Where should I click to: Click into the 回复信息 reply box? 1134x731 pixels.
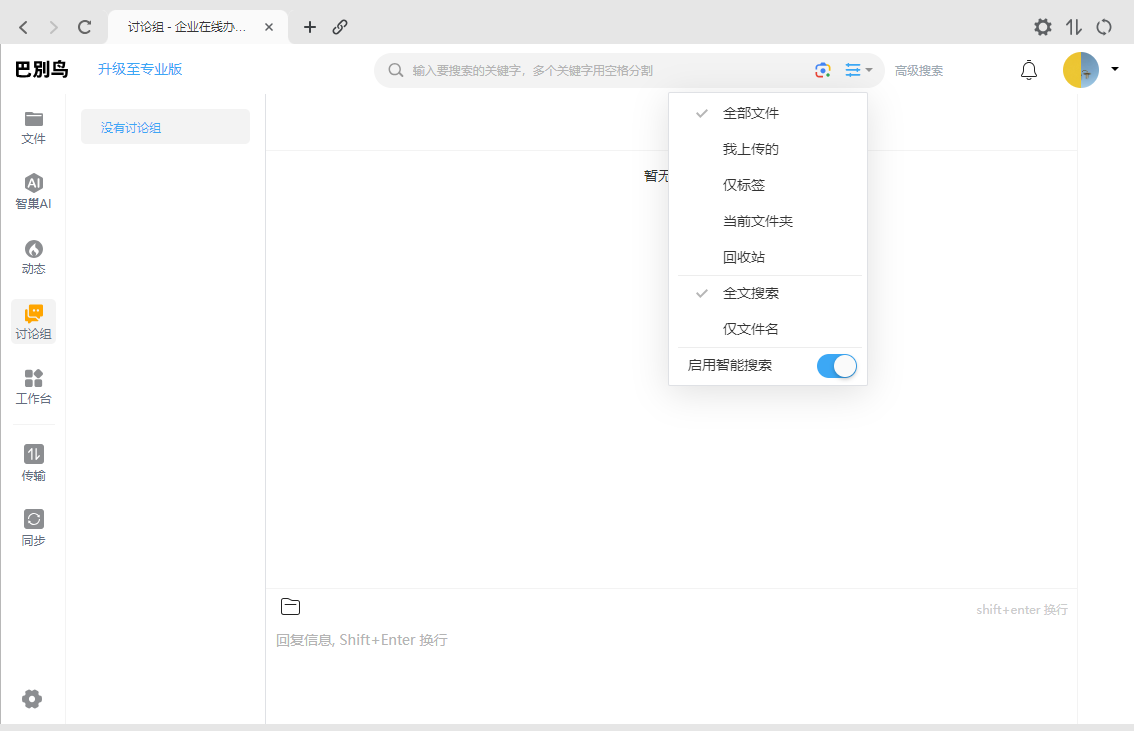pyautogui.click(x=671, y=672)
